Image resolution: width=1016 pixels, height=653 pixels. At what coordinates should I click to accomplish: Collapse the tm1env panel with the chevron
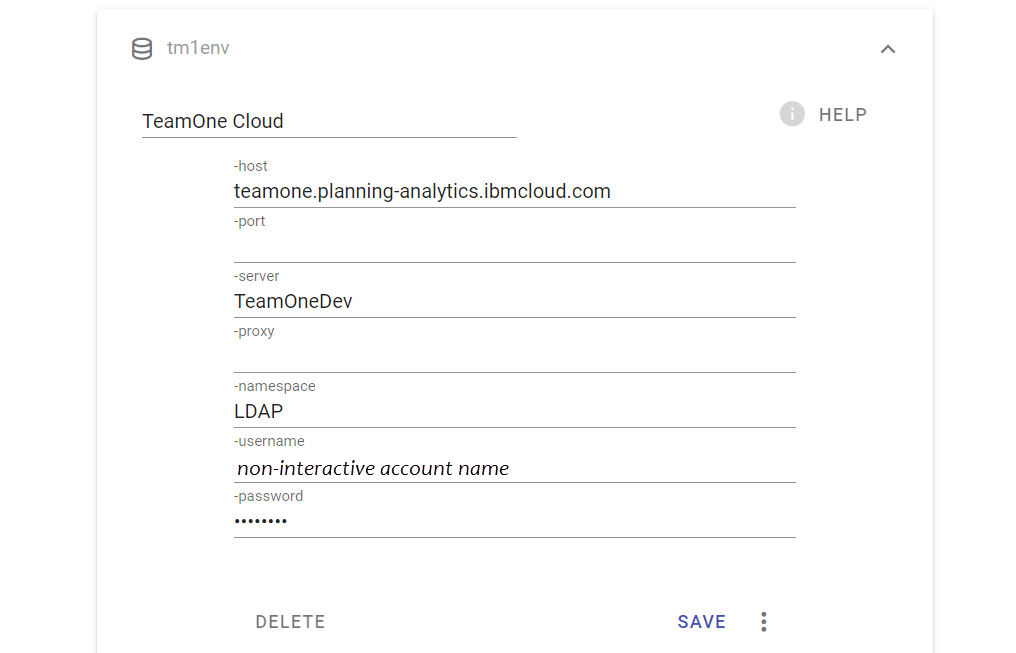888,49
